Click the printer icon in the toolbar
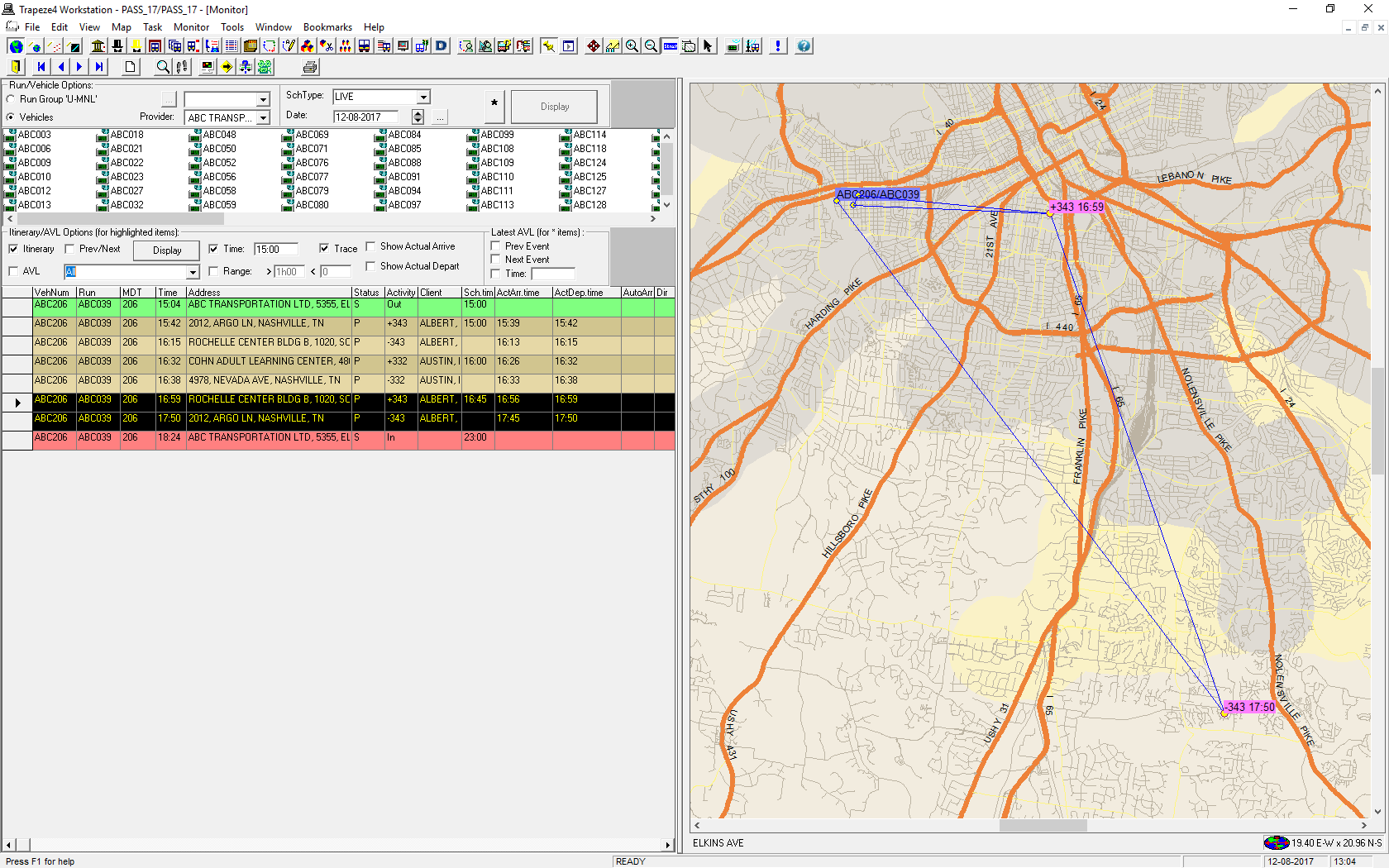 tap(310, 67)
